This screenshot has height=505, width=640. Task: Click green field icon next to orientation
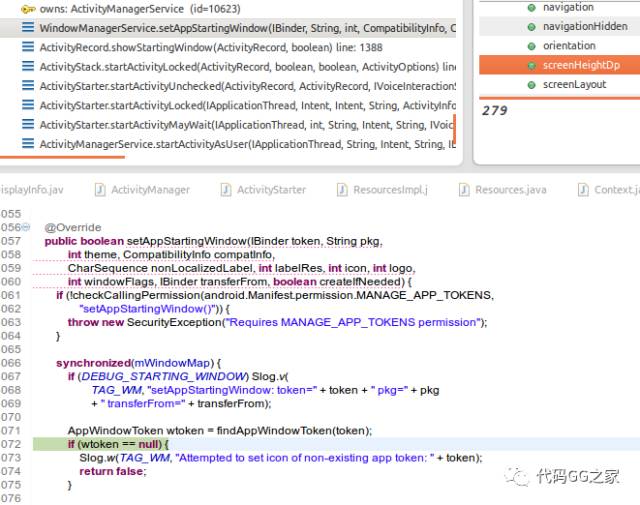click(x=531, y=46)
